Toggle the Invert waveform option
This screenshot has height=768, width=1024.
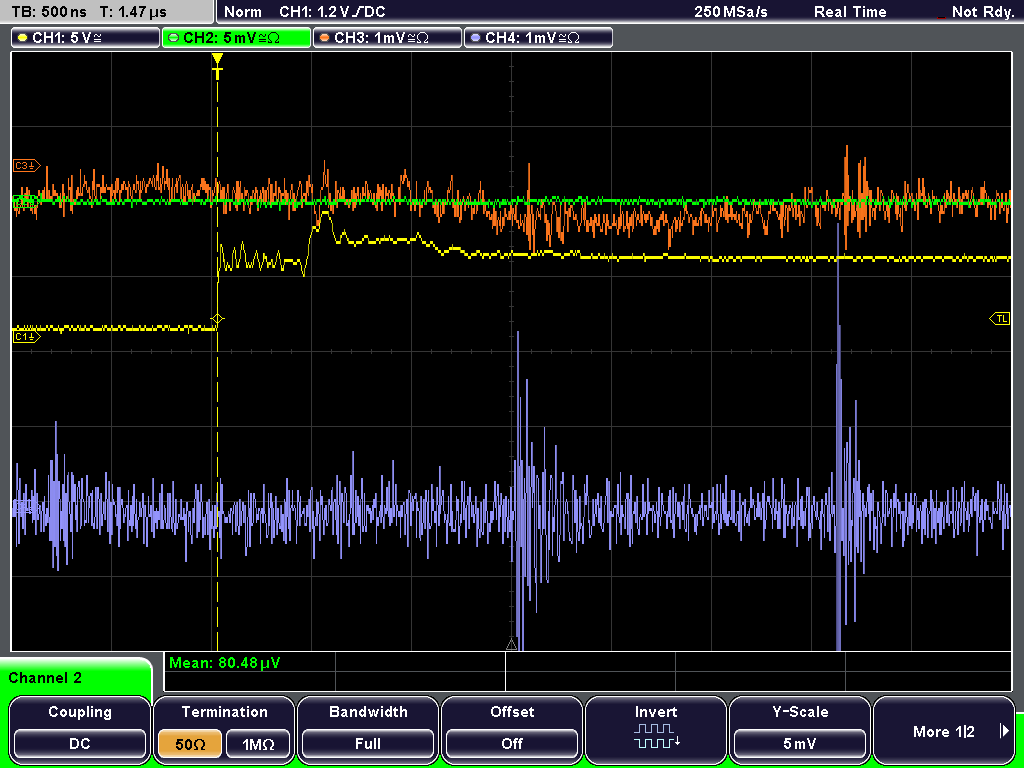click(x=656, y=728)
